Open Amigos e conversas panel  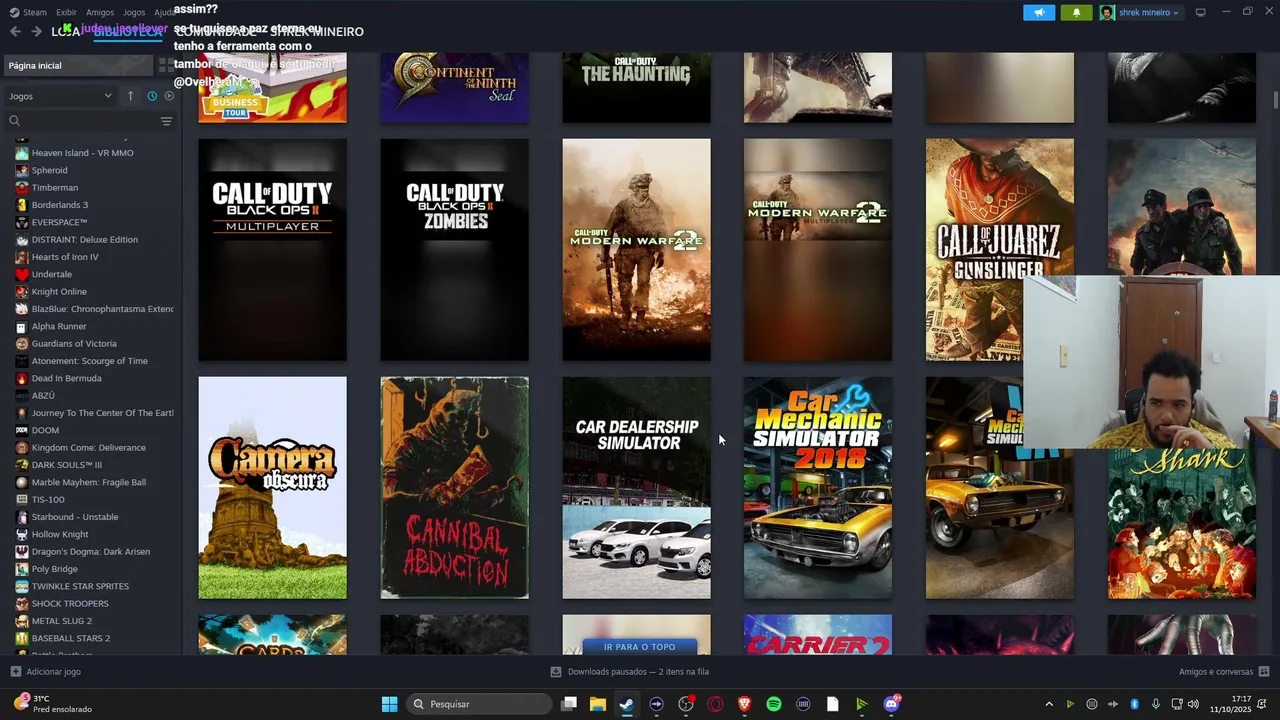(1224, 672)
